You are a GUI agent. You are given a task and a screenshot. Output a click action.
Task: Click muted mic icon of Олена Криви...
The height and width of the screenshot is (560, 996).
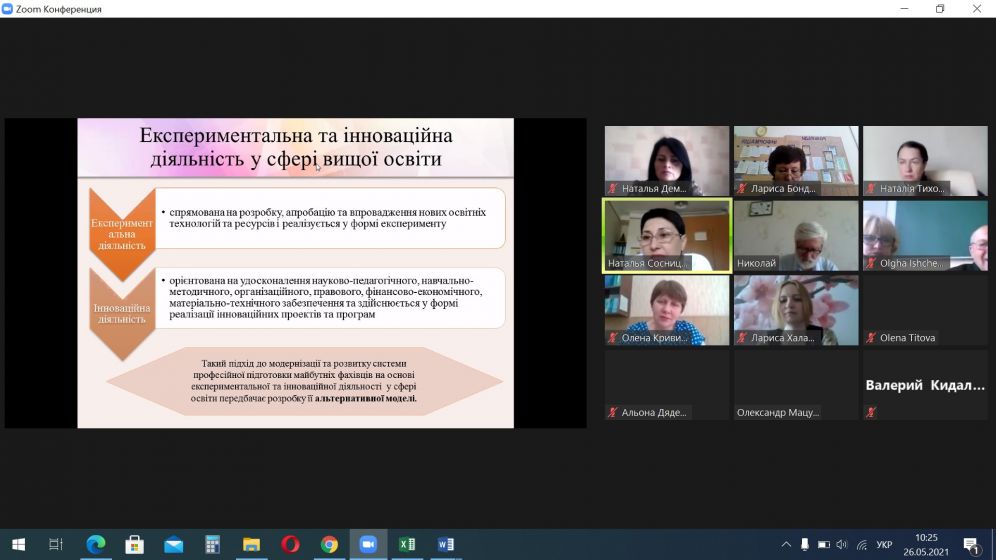613,338
